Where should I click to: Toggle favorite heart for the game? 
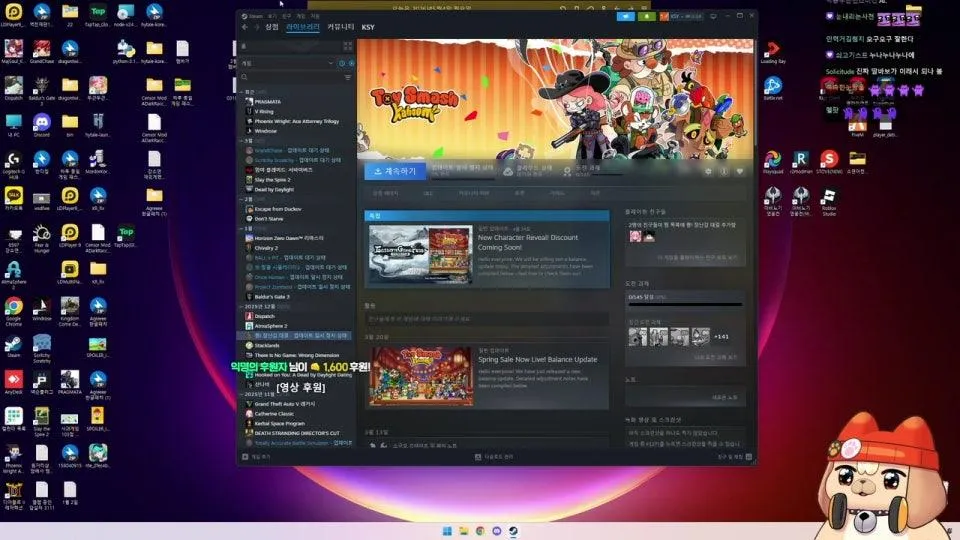coord(740,171)
